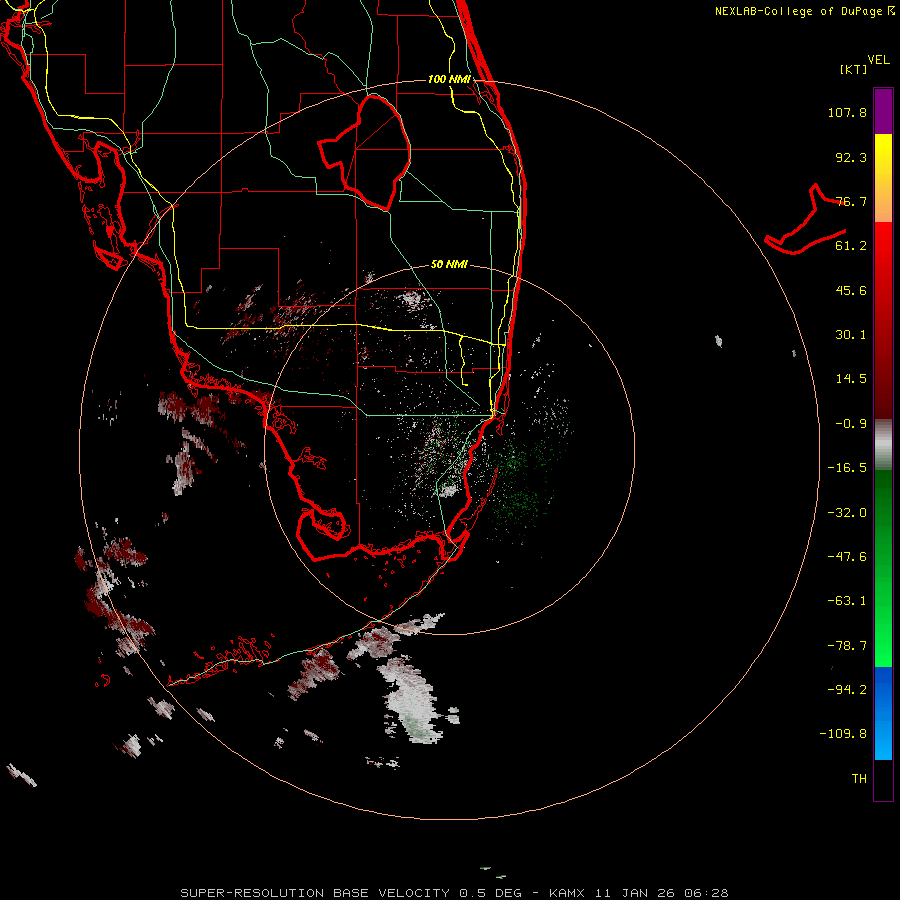Click the 100 NMI range ring label
This screenshot has height=900, width=900.
coord(449,79)
